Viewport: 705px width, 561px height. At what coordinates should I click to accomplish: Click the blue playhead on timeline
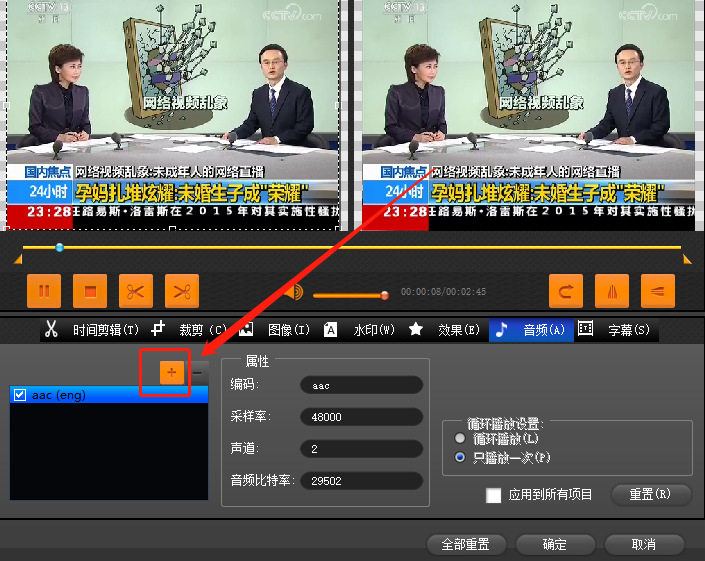point(59,247)
